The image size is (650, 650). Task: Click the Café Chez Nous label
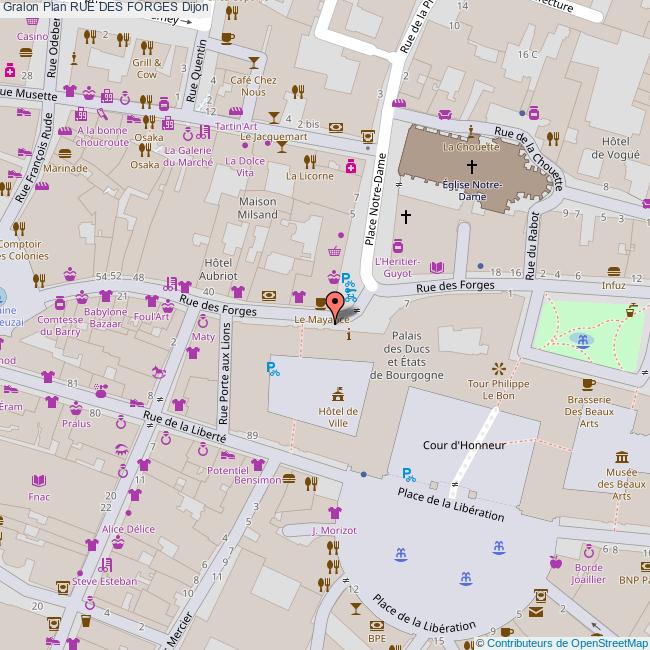[x=253, y=86]
